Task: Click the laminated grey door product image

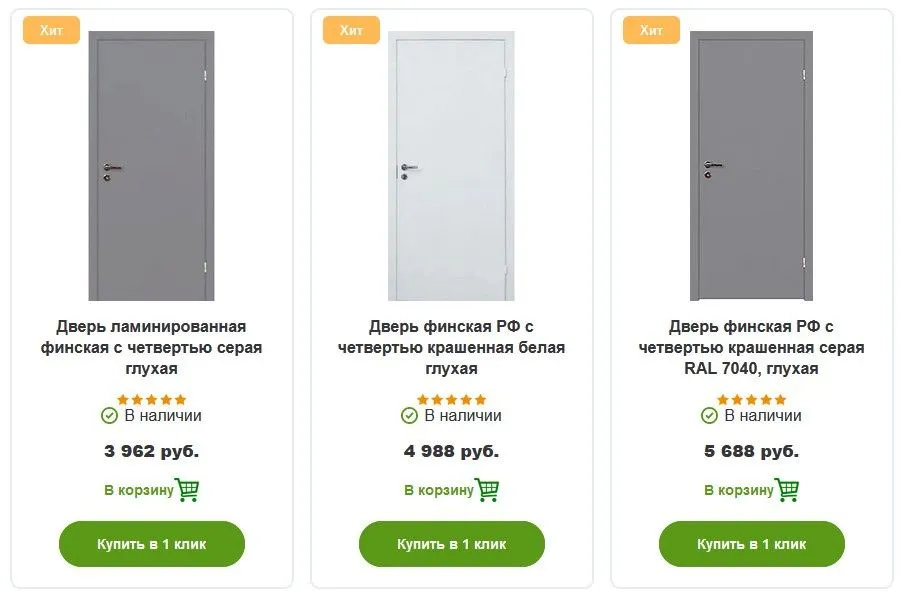Action: pyautogui.click(x=151, y=166)
